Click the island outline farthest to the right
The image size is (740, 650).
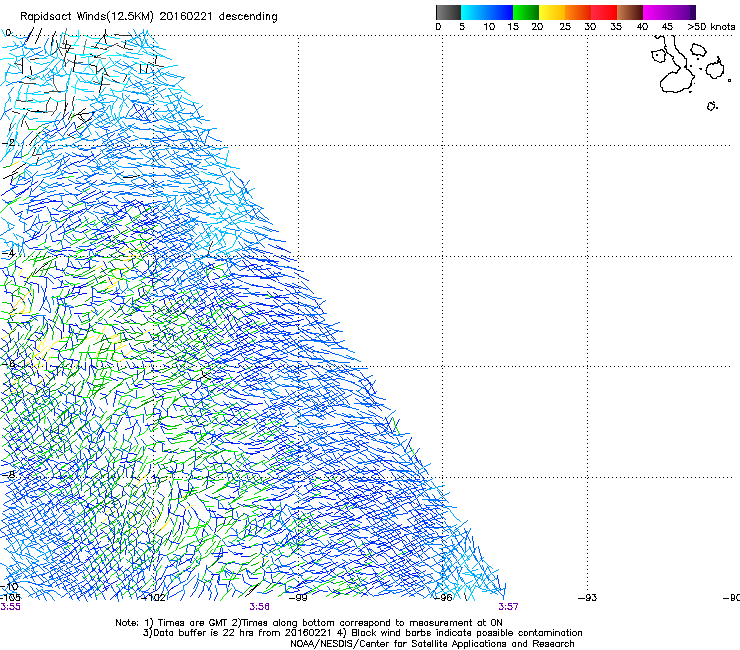[x=729, y=80]
